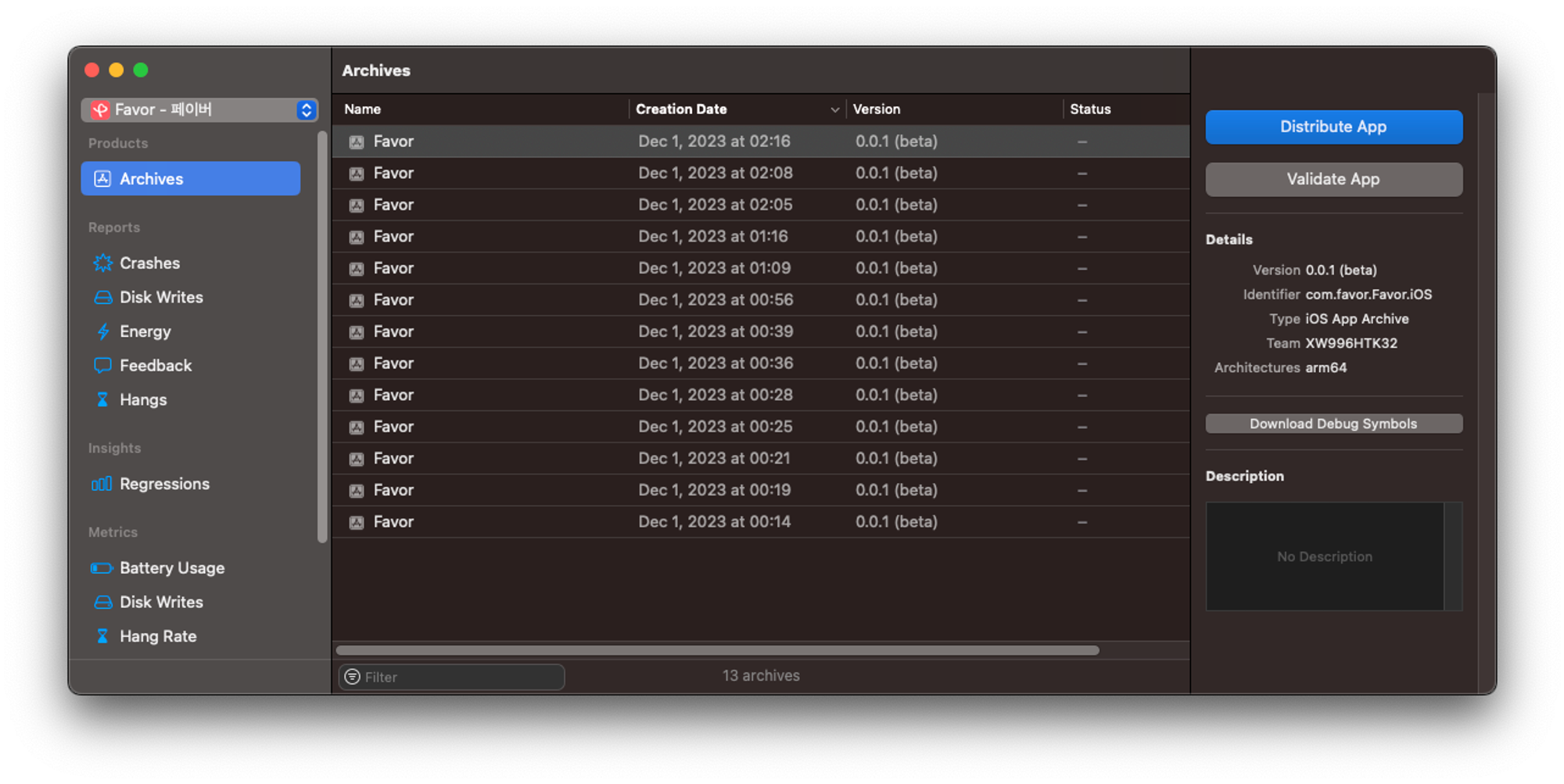Click the Feedback speech bubble icon
Image resolution: width=1564 pixels, height=784 pixels.
coord(102,366)
